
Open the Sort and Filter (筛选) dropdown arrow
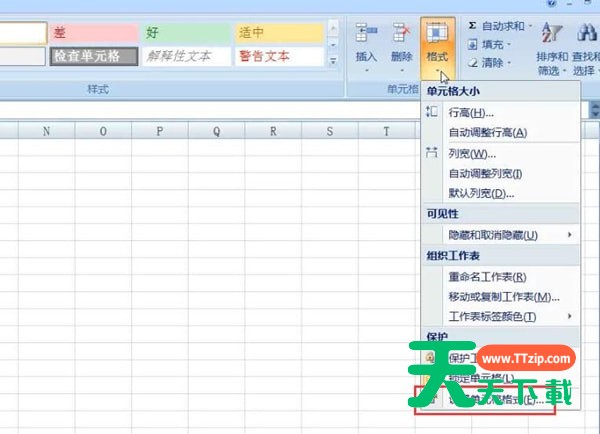click(x=564, y=71)
